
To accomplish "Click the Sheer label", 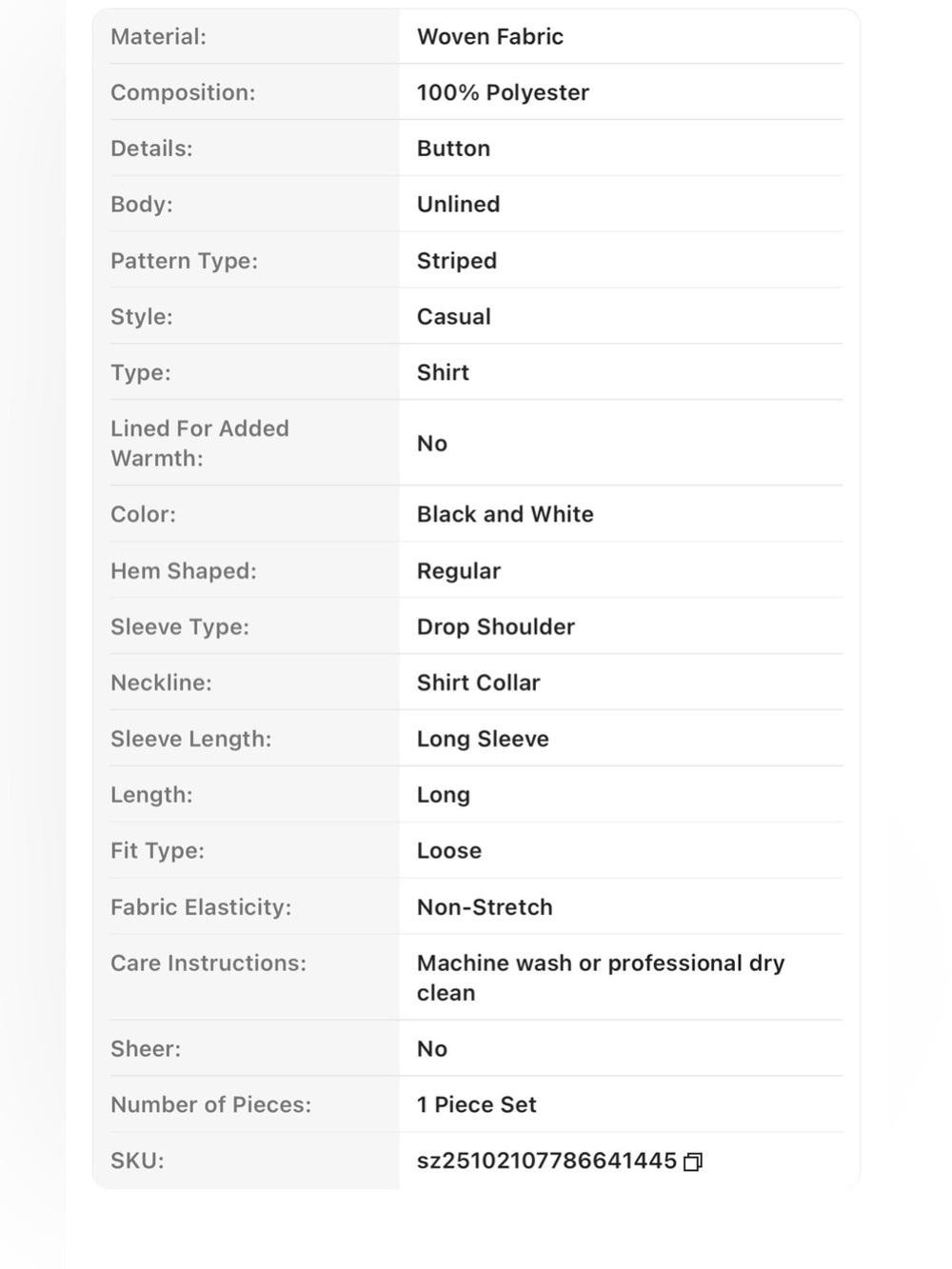I will coord(146,1048).
